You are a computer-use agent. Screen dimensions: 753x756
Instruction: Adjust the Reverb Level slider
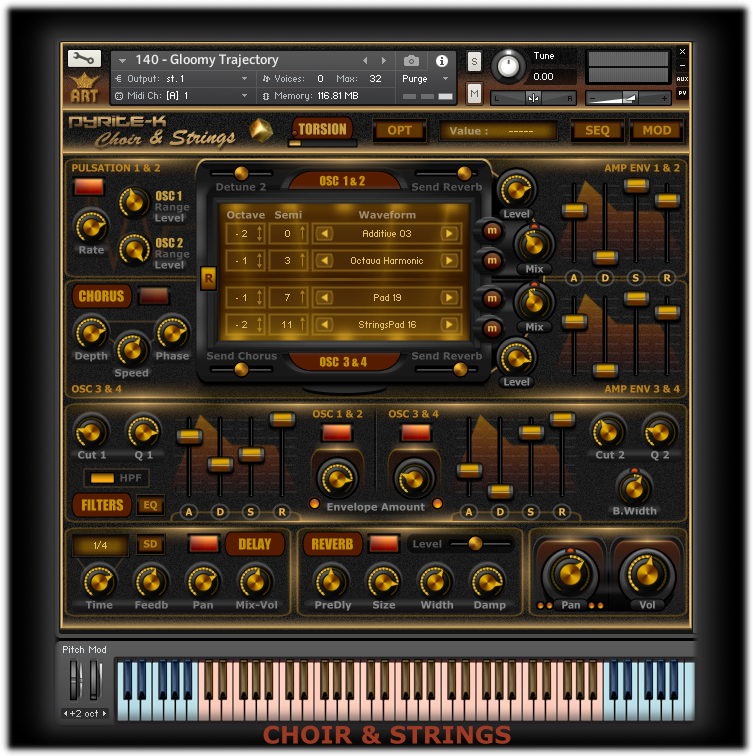[x=475, y=543]
